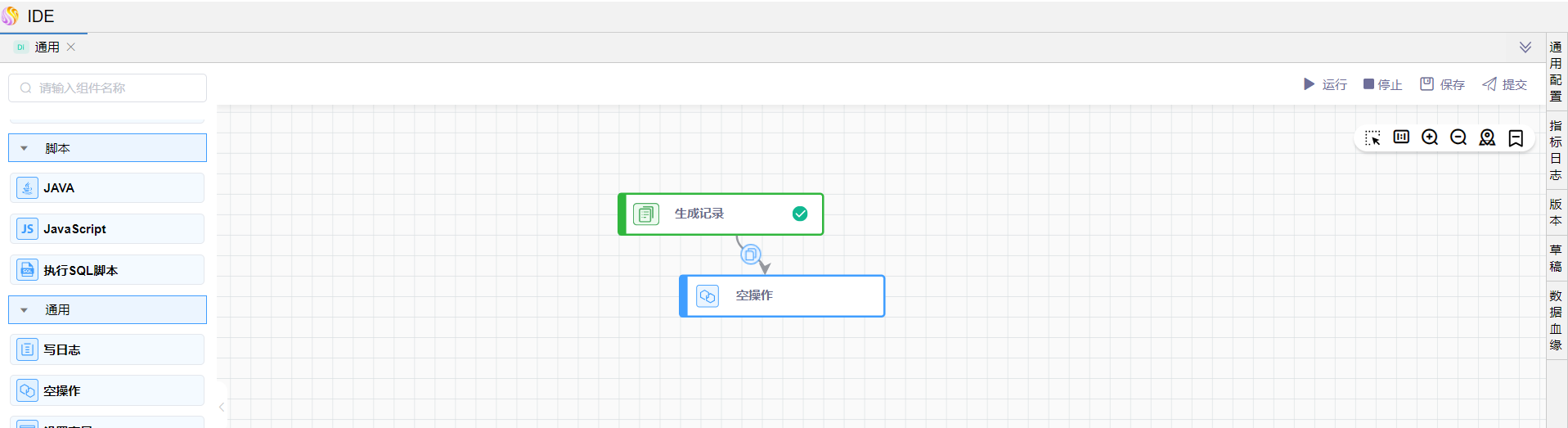The width and height of the screenshot is (1568, 428).
Task: Zoom in on the canvas
Action: (x=1430, y=137)
